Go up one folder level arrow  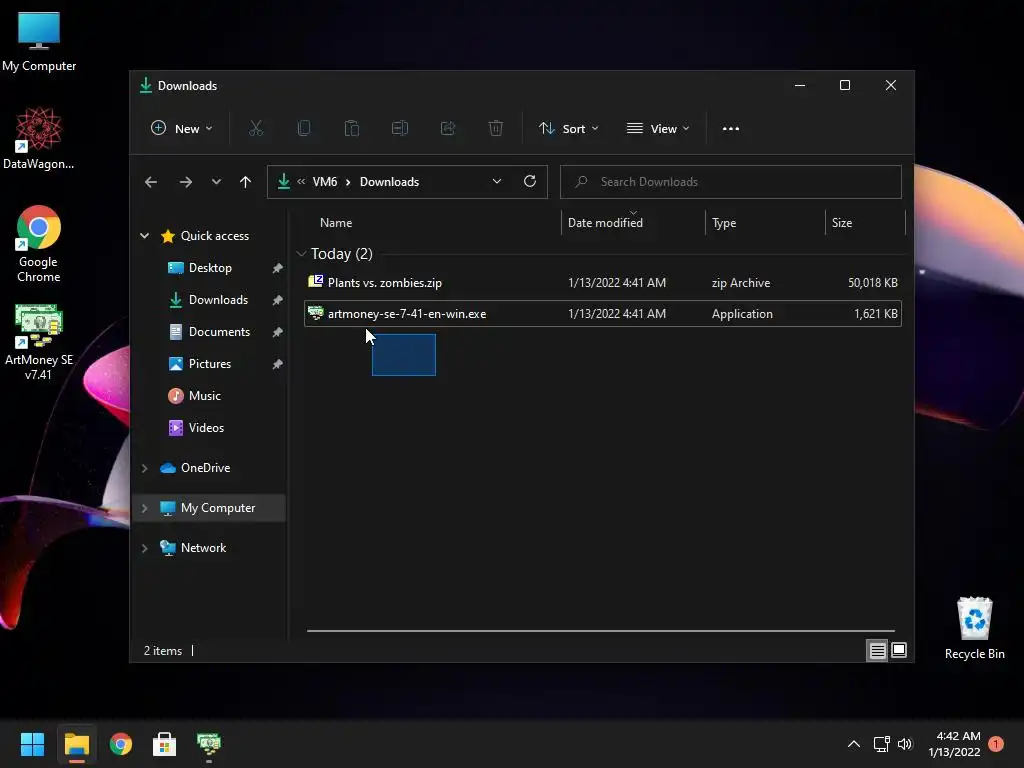tap(246, 182)
